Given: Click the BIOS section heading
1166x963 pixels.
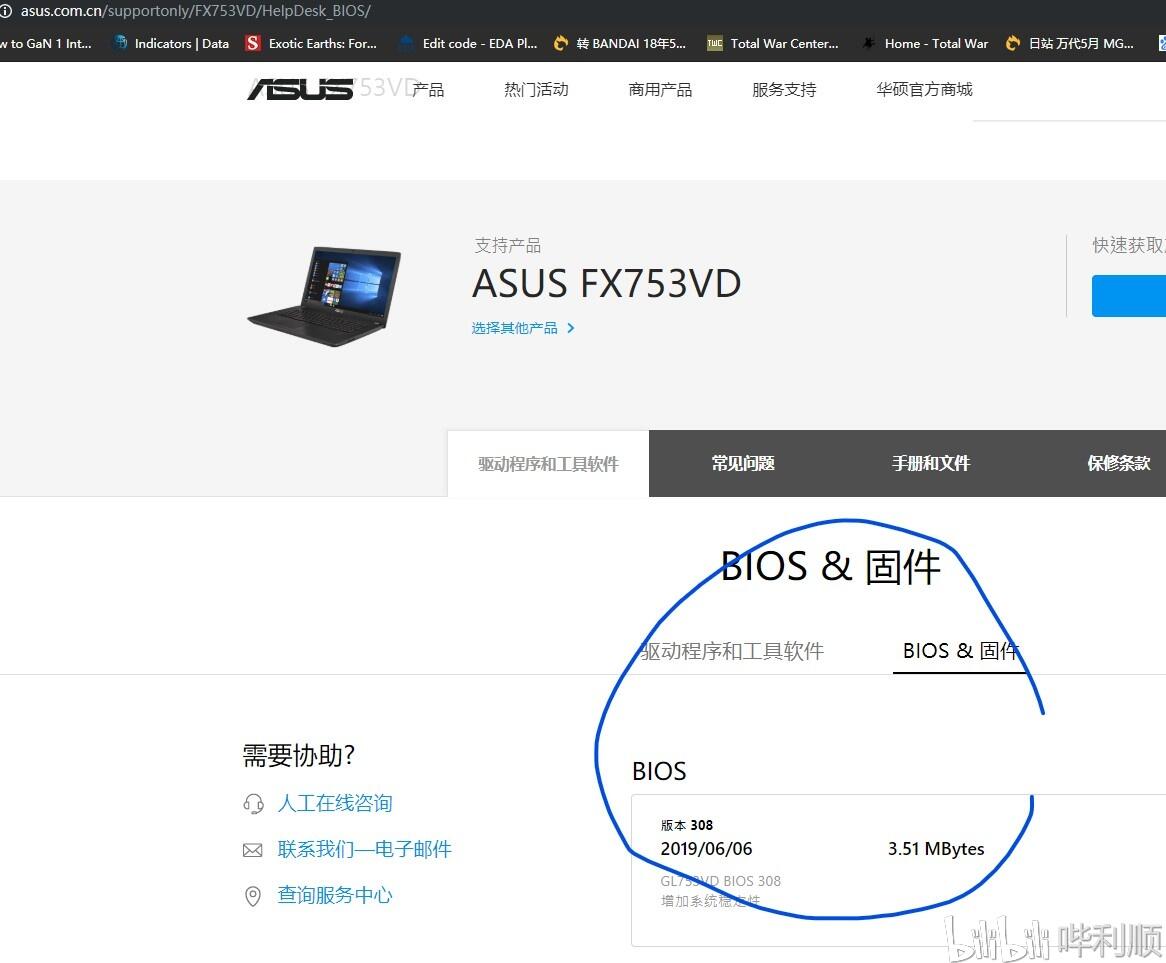Looking at the screenshot, I should pos(659,771).
